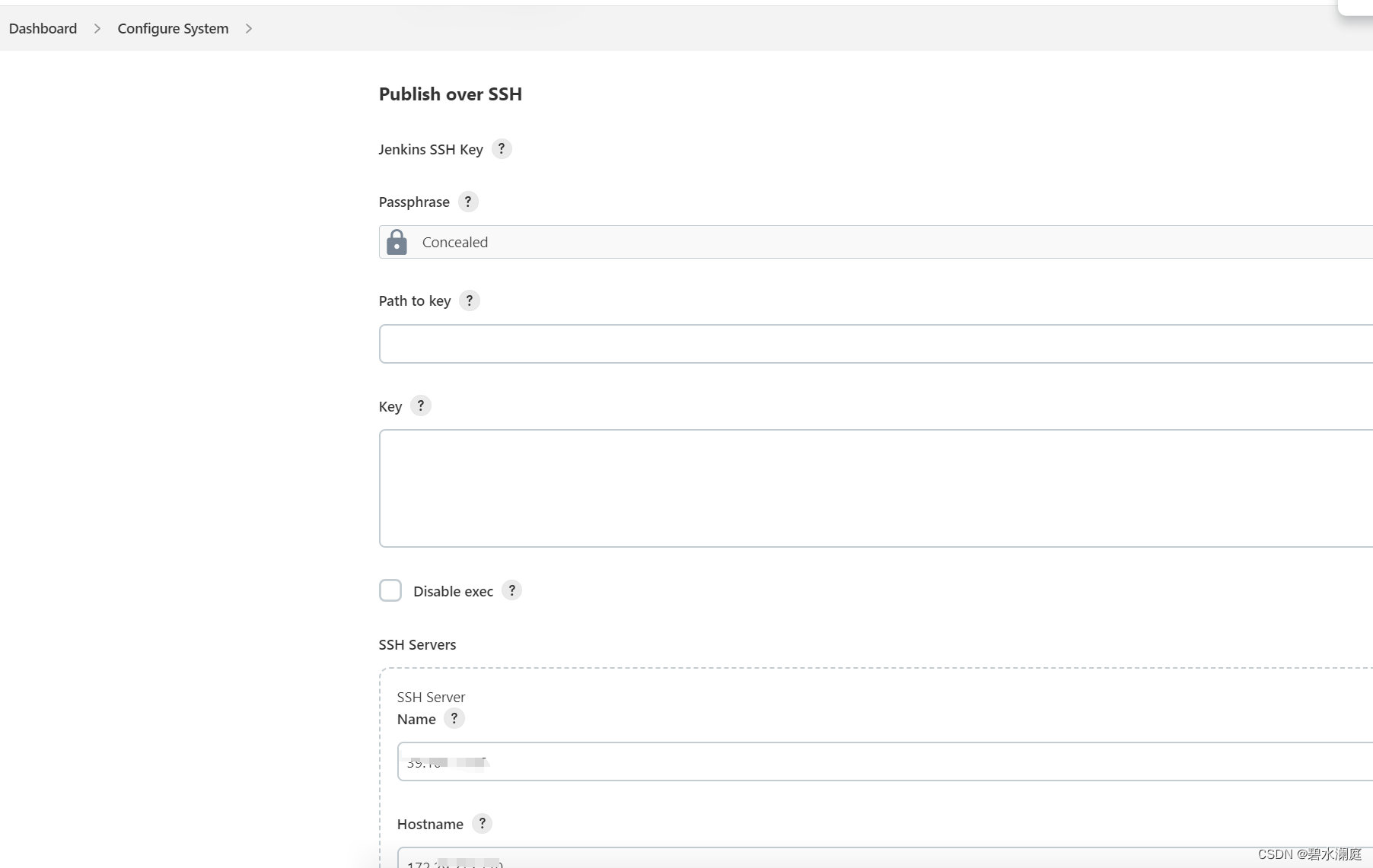Open help for Path to key

(x=470, y=300)
